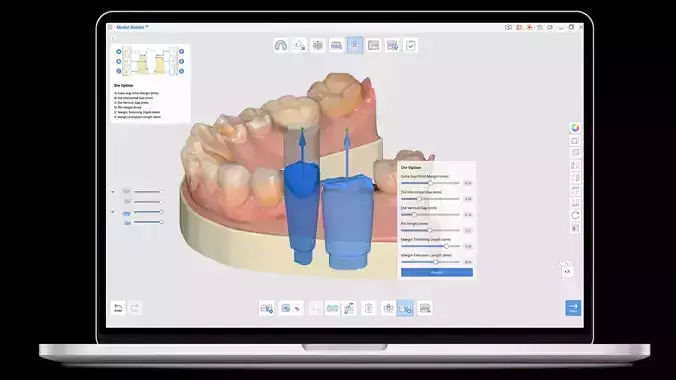Go to the fourth workflow step icon in the top toolbar
This screenshot has height=380, width=676.
336,45
